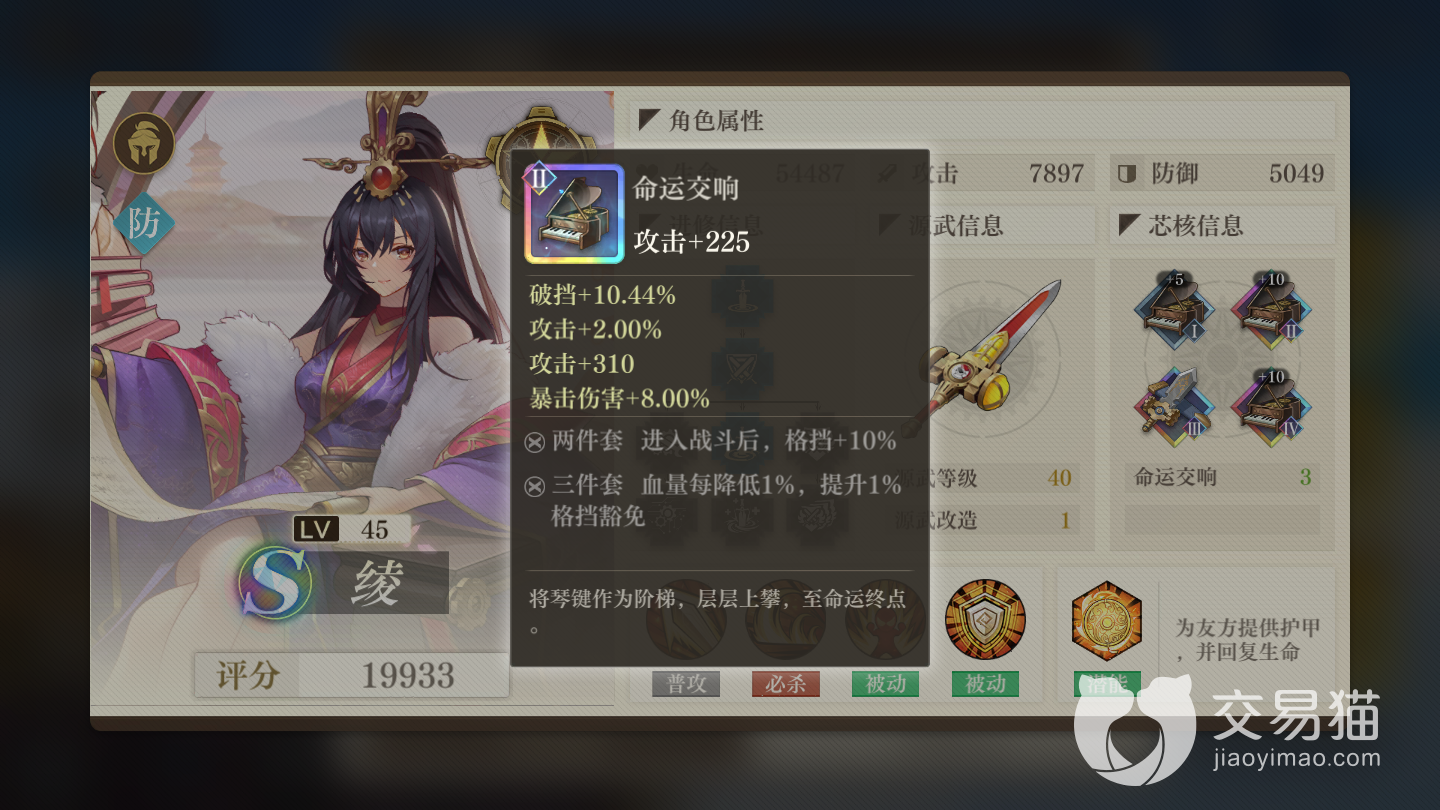The height and width of the screenshot is (810, 1440).
Task: Expand the 角色属性 header
Action: tap(985, 121)
